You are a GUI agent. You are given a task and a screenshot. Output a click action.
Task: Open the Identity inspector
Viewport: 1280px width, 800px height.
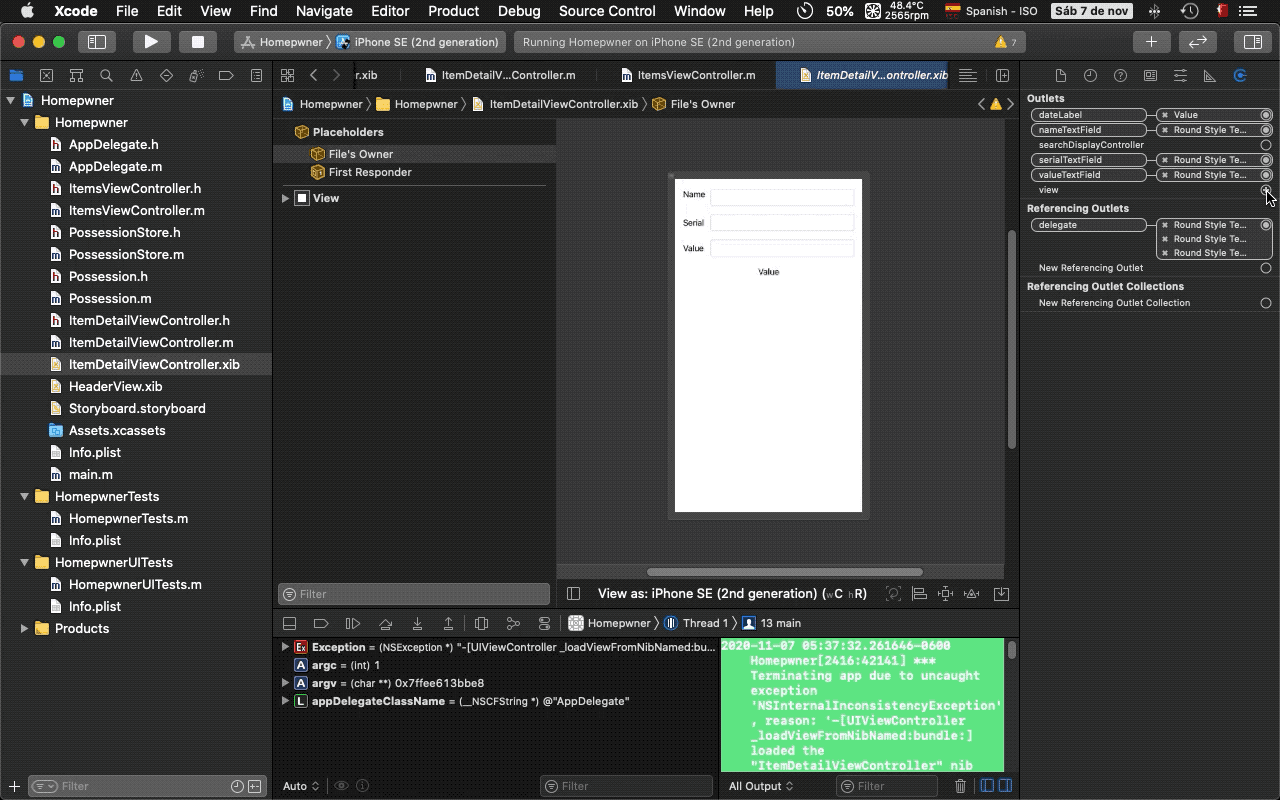coord(1150,76)
